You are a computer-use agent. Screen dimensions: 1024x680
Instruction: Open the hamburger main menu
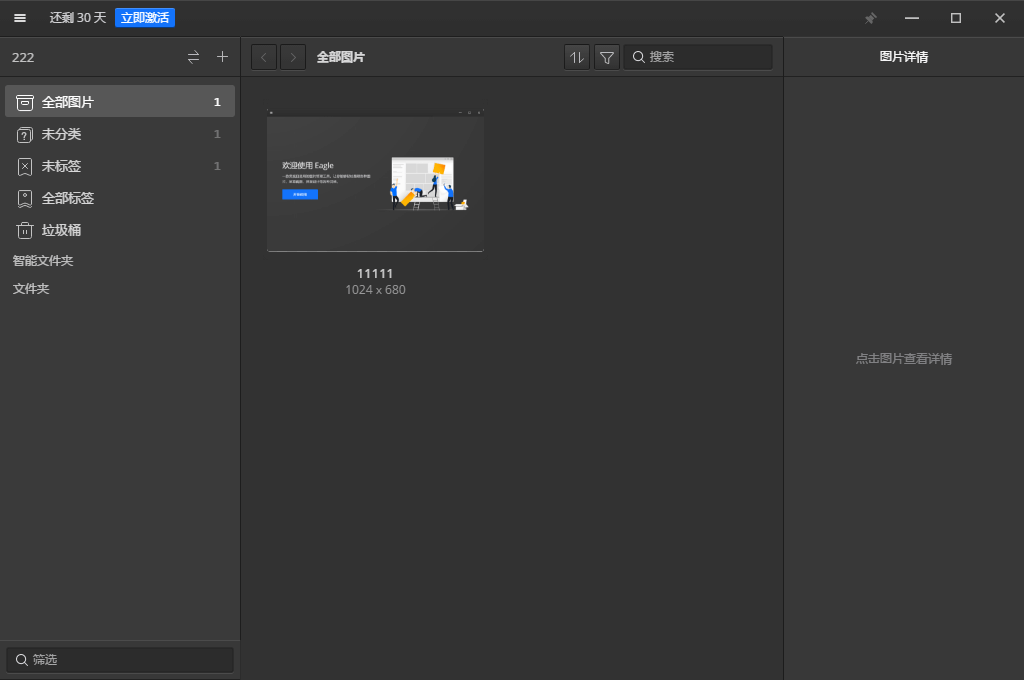[x=20, y=18]
